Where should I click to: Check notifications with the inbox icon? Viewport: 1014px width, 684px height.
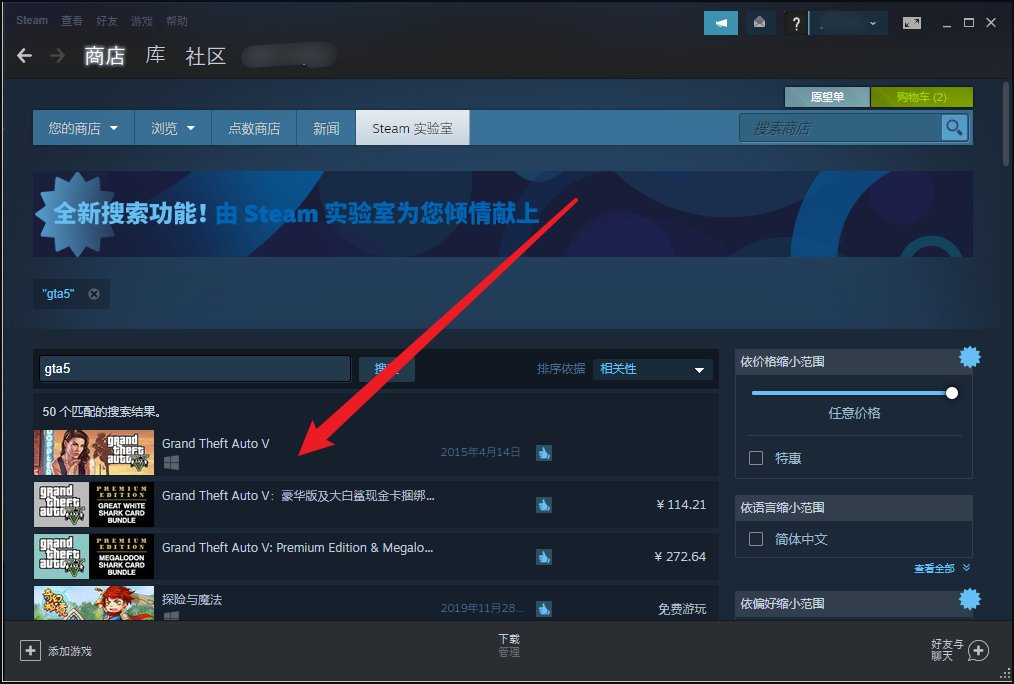pos(760,22)
